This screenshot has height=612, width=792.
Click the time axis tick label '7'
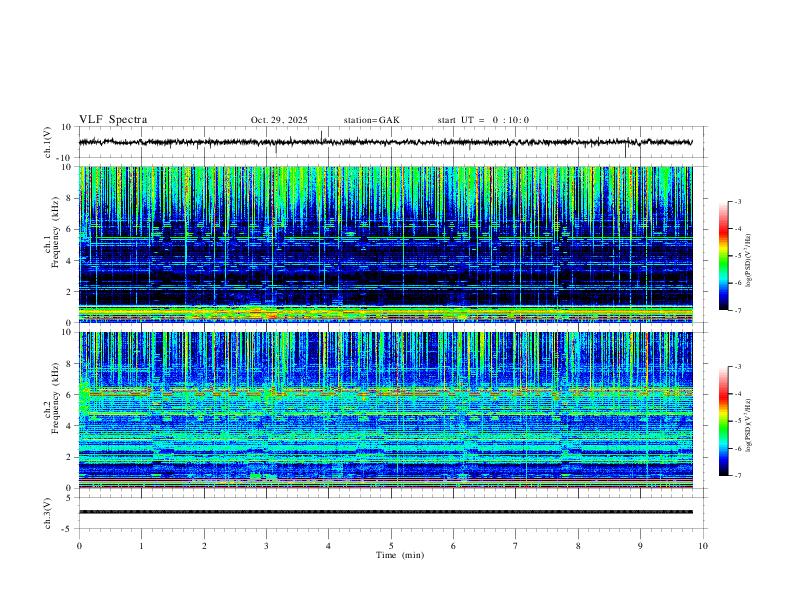(516, 546)
